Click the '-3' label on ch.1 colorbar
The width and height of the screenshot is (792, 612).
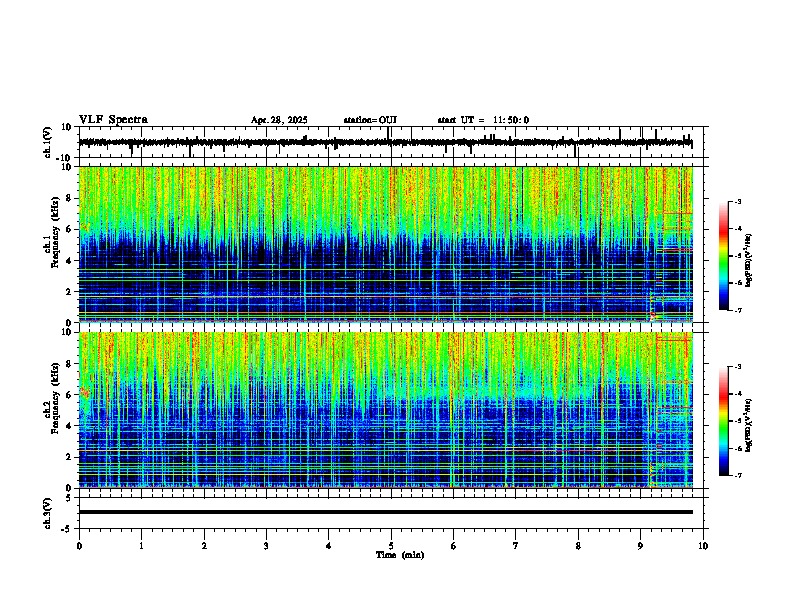[x=737, y=201]
